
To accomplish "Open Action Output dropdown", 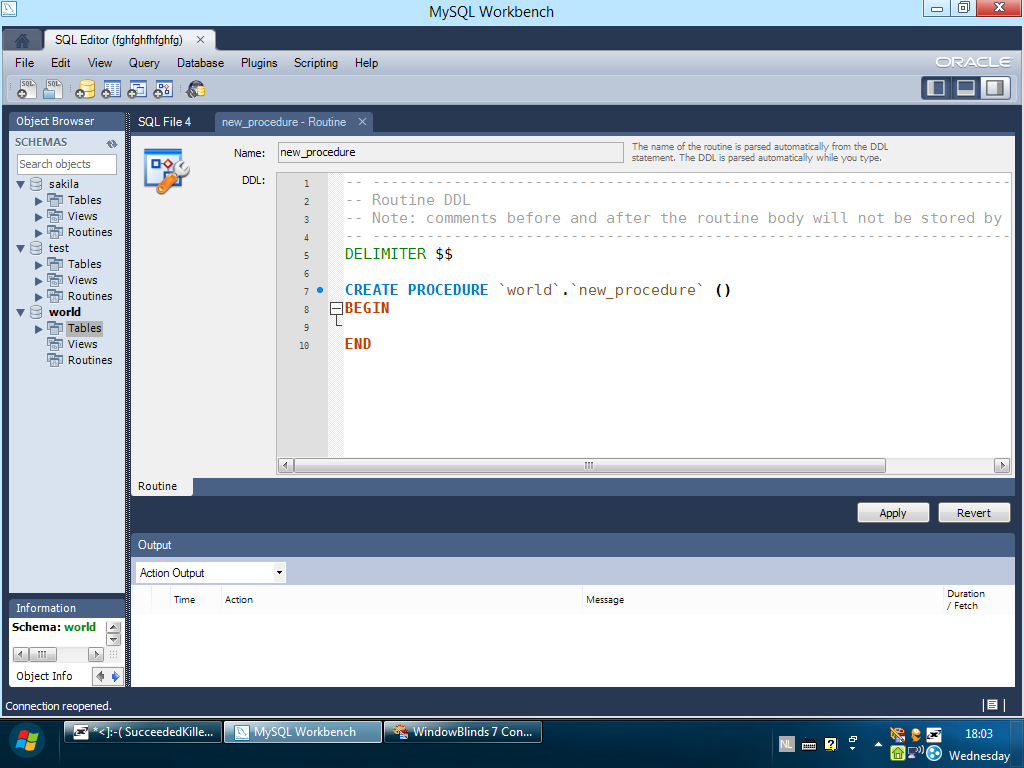I will pyautogui.click(x=279, y=573).
